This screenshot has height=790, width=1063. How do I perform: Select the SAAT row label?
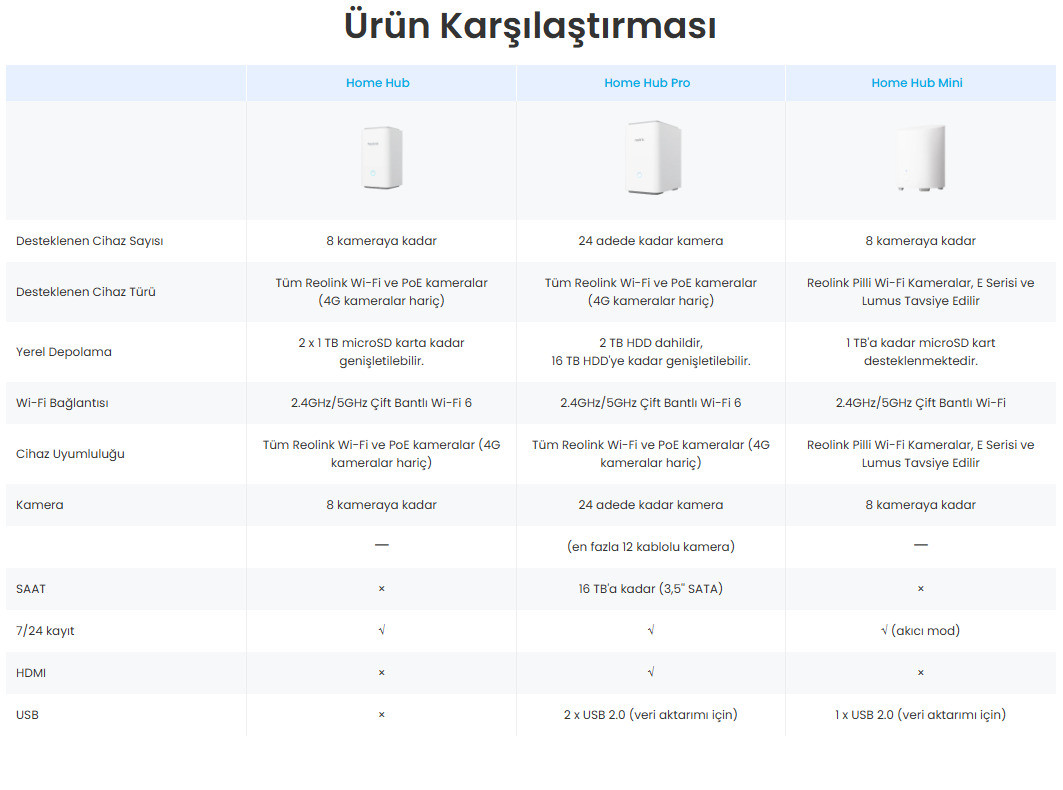(31, 589)
